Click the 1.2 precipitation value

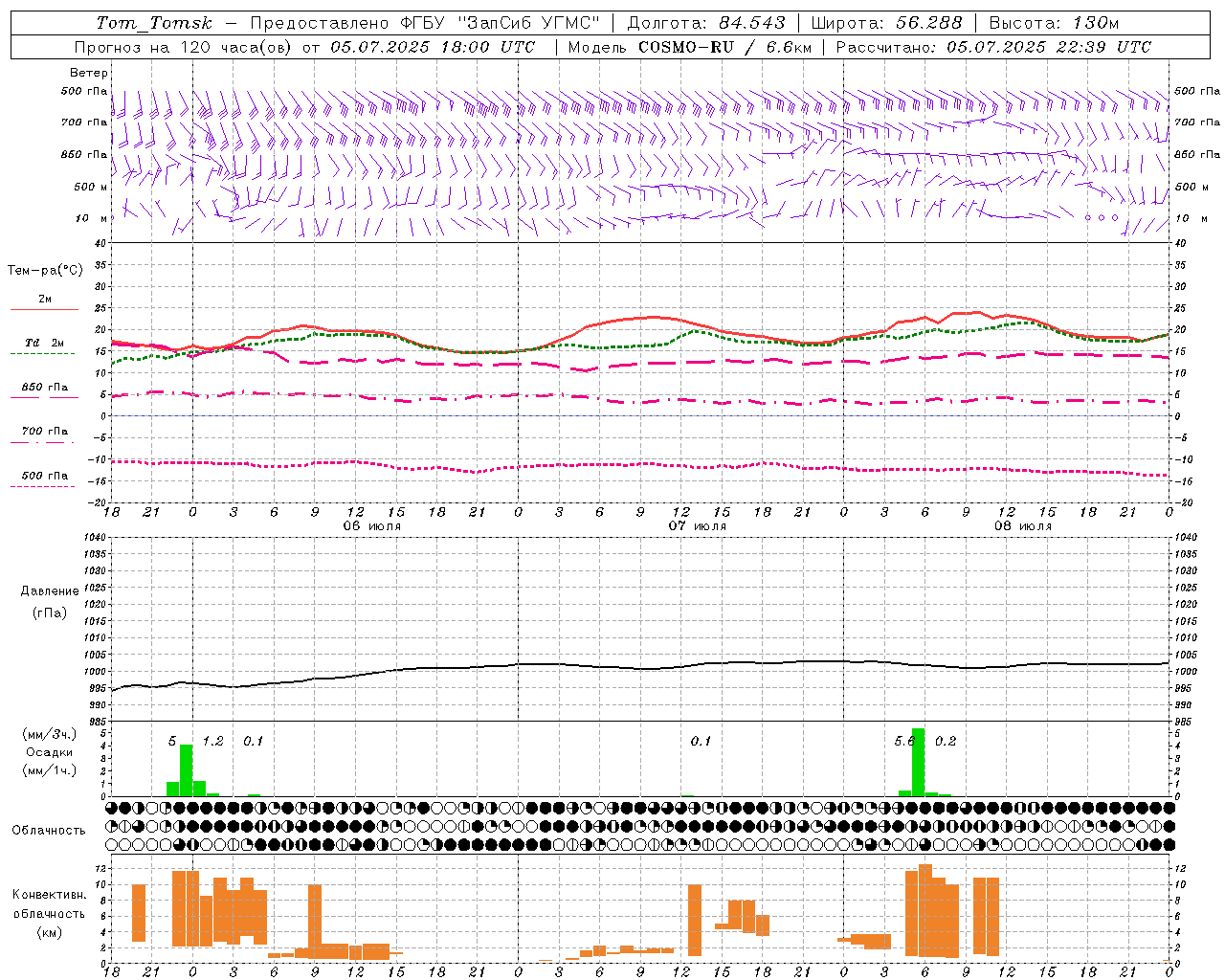coord(212,742)
